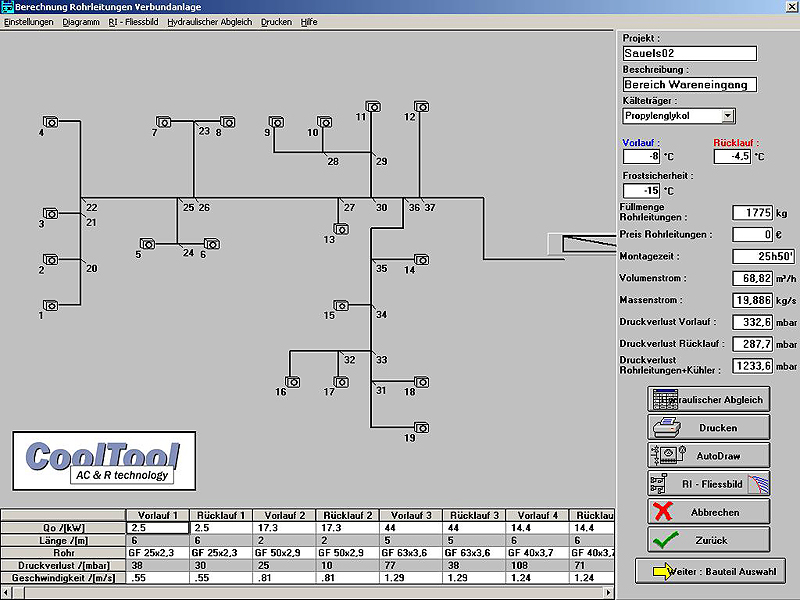Click cooler unit icon labeled 13
Viewport: 800px width, 600px height.
(341, 229)
